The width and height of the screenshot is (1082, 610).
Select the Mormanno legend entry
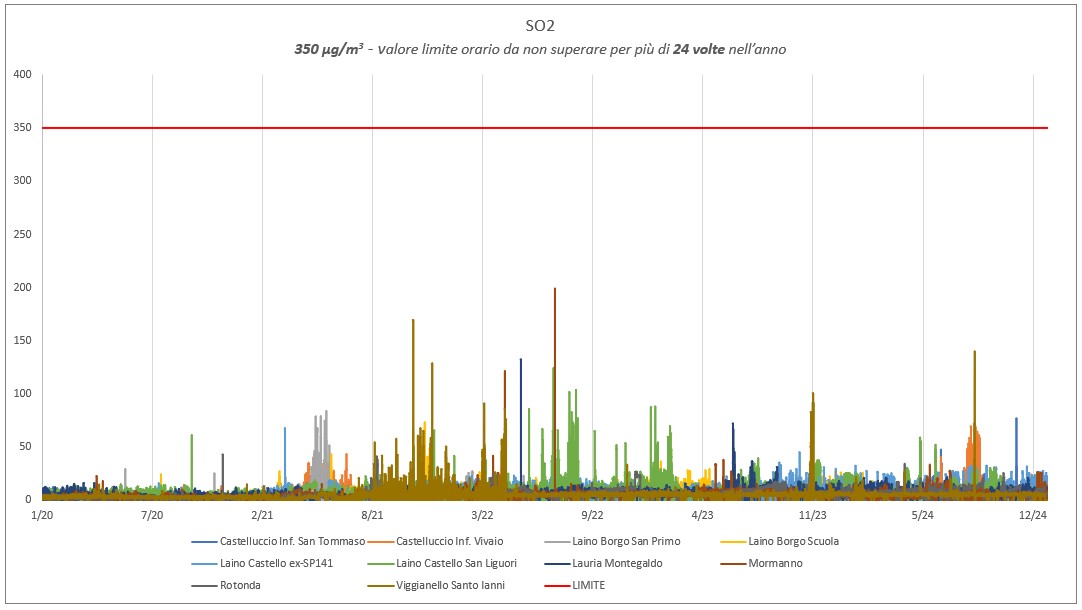coord(775,563)
